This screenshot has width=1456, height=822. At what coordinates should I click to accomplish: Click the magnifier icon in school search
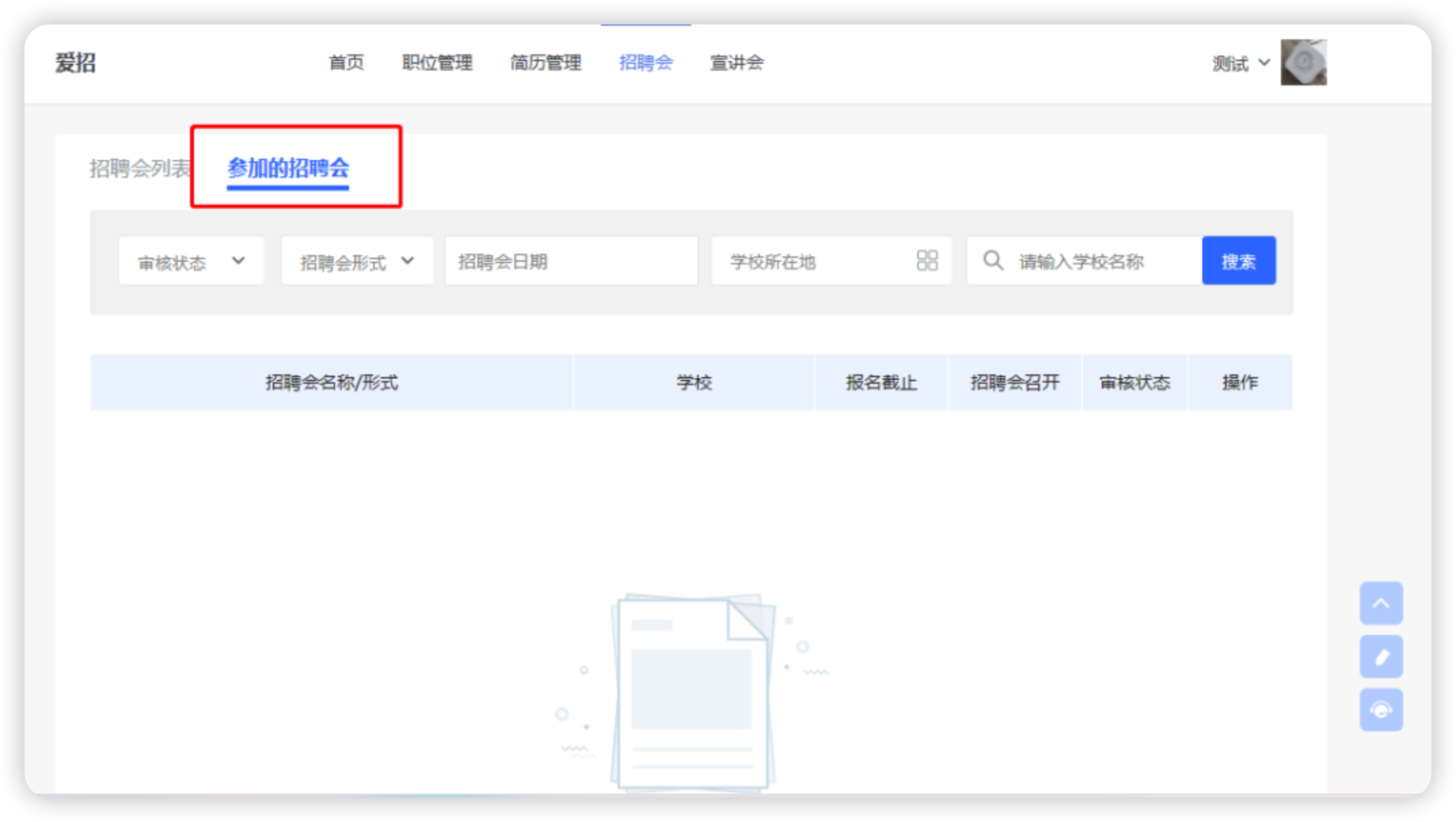993,260
